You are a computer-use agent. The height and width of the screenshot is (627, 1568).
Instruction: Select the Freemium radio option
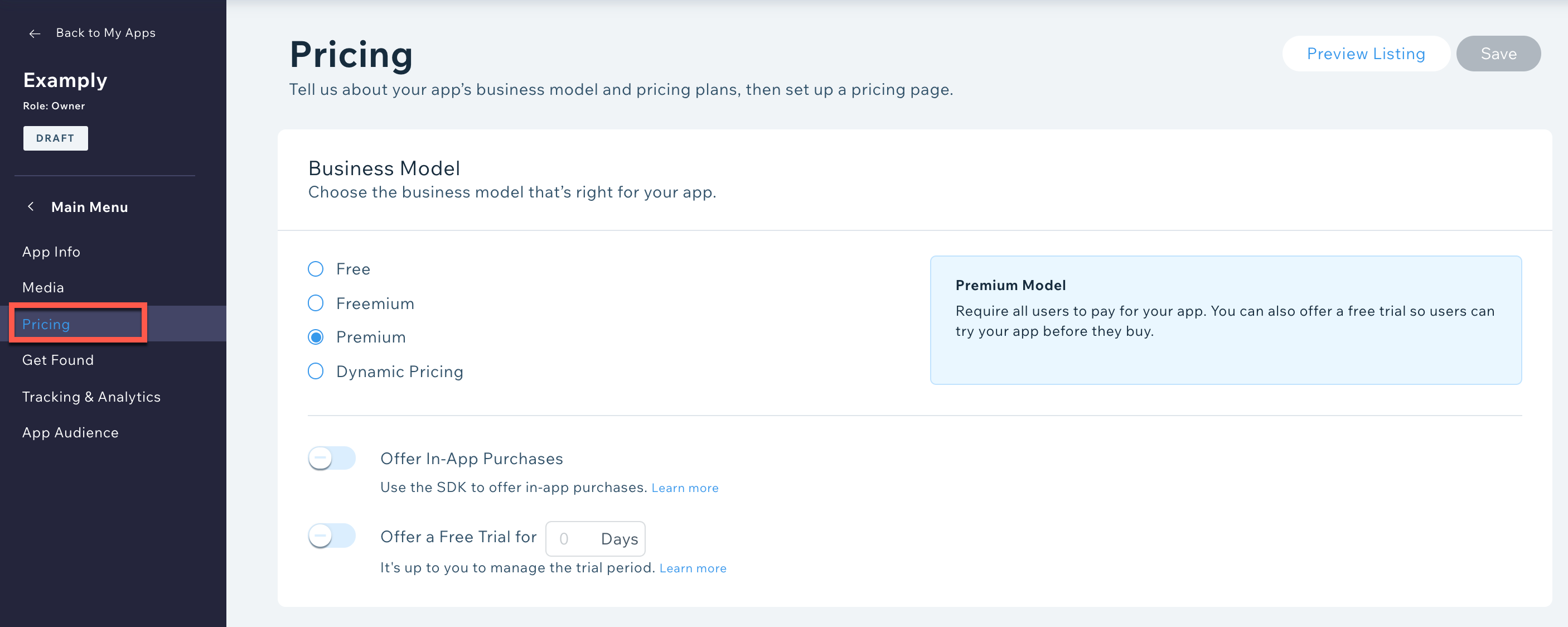pos(315,303)
